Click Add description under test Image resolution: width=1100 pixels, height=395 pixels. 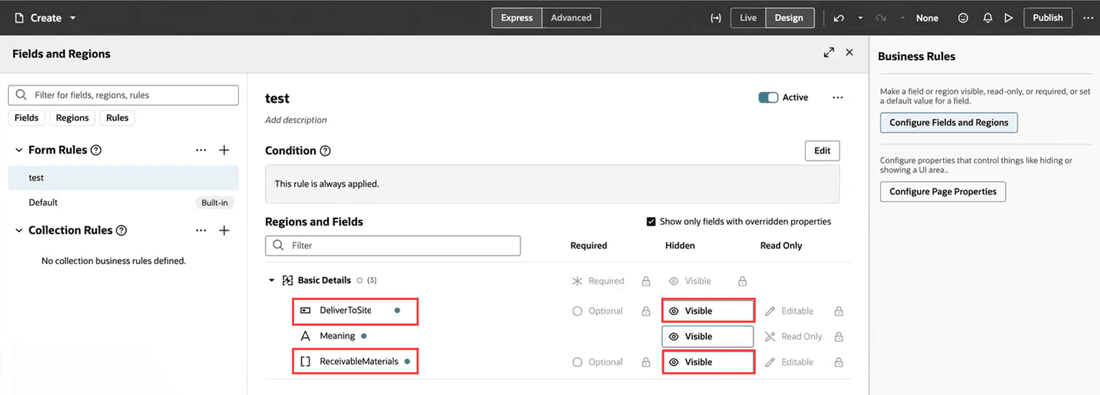coord(296,120)
